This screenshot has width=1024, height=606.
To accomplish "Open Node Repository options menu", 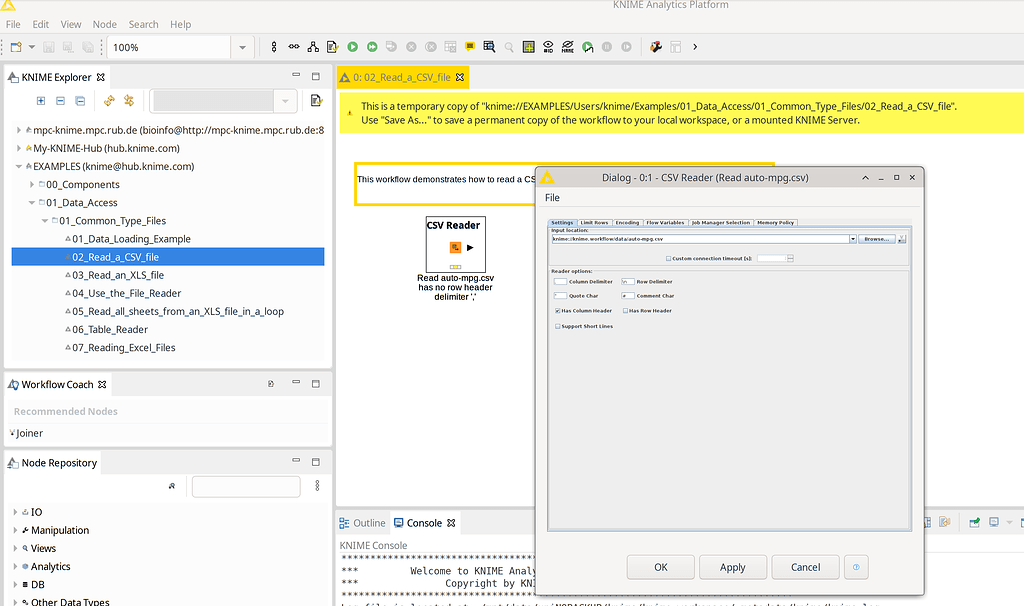I will tap(318, 486).
